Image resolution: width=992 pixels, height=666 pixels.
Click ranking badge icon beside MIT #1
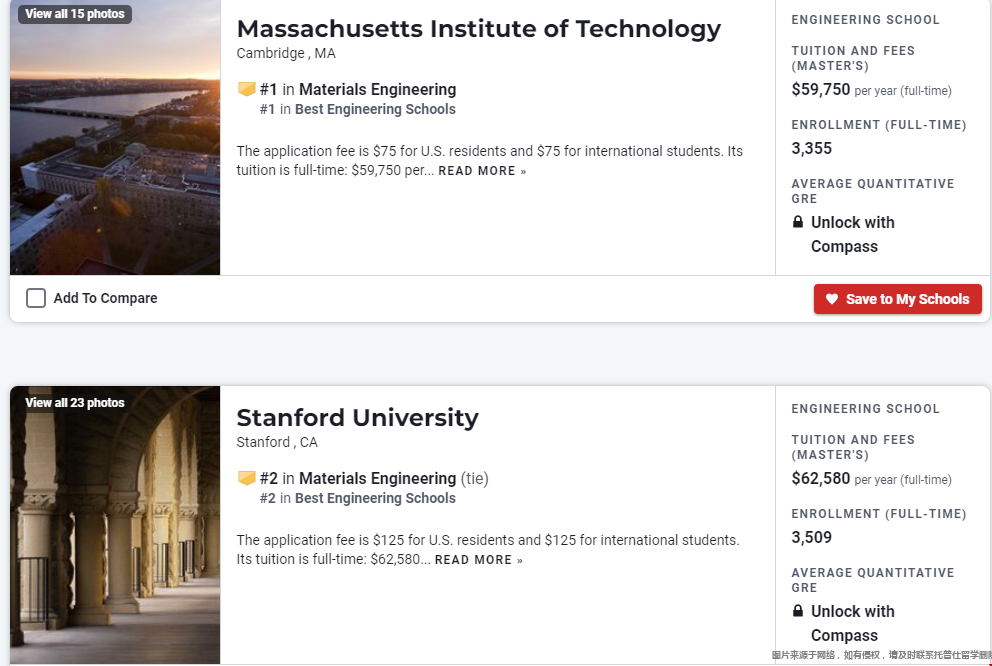[x=246, y=89]
